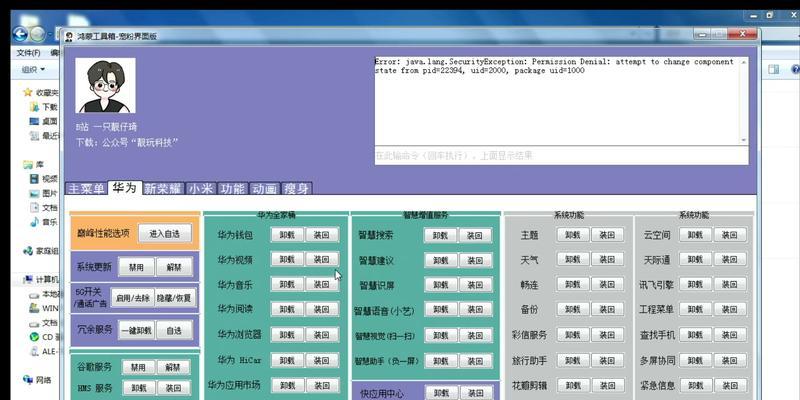Click 卸载 for 畅连

tap(573, 284)
